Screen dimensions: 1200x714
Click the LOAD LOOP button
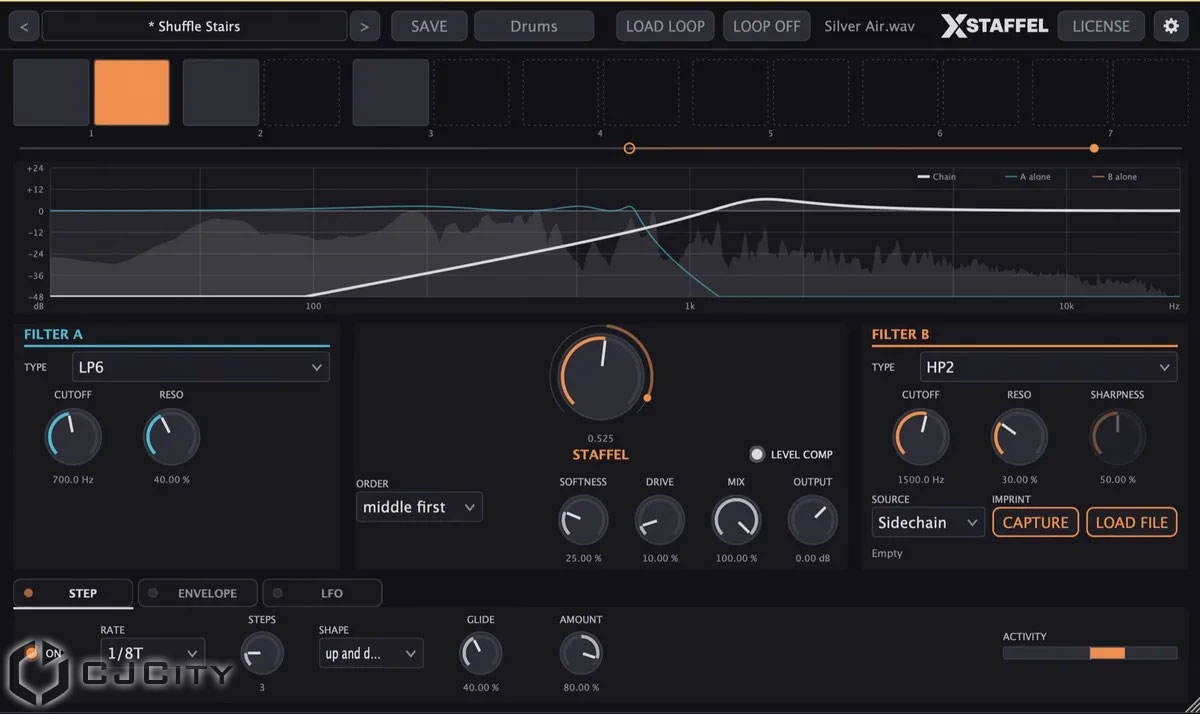pyautogui.click(x=665, y=26)
